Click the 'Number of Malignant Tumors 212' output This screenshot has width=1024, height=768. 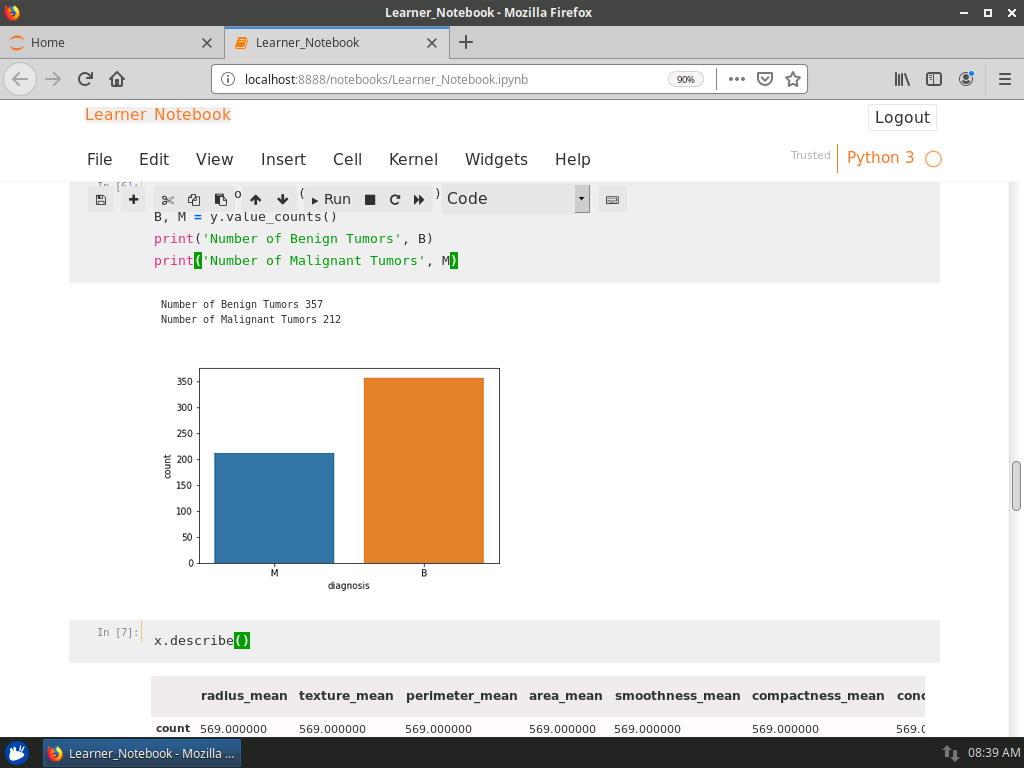[251, 319]
